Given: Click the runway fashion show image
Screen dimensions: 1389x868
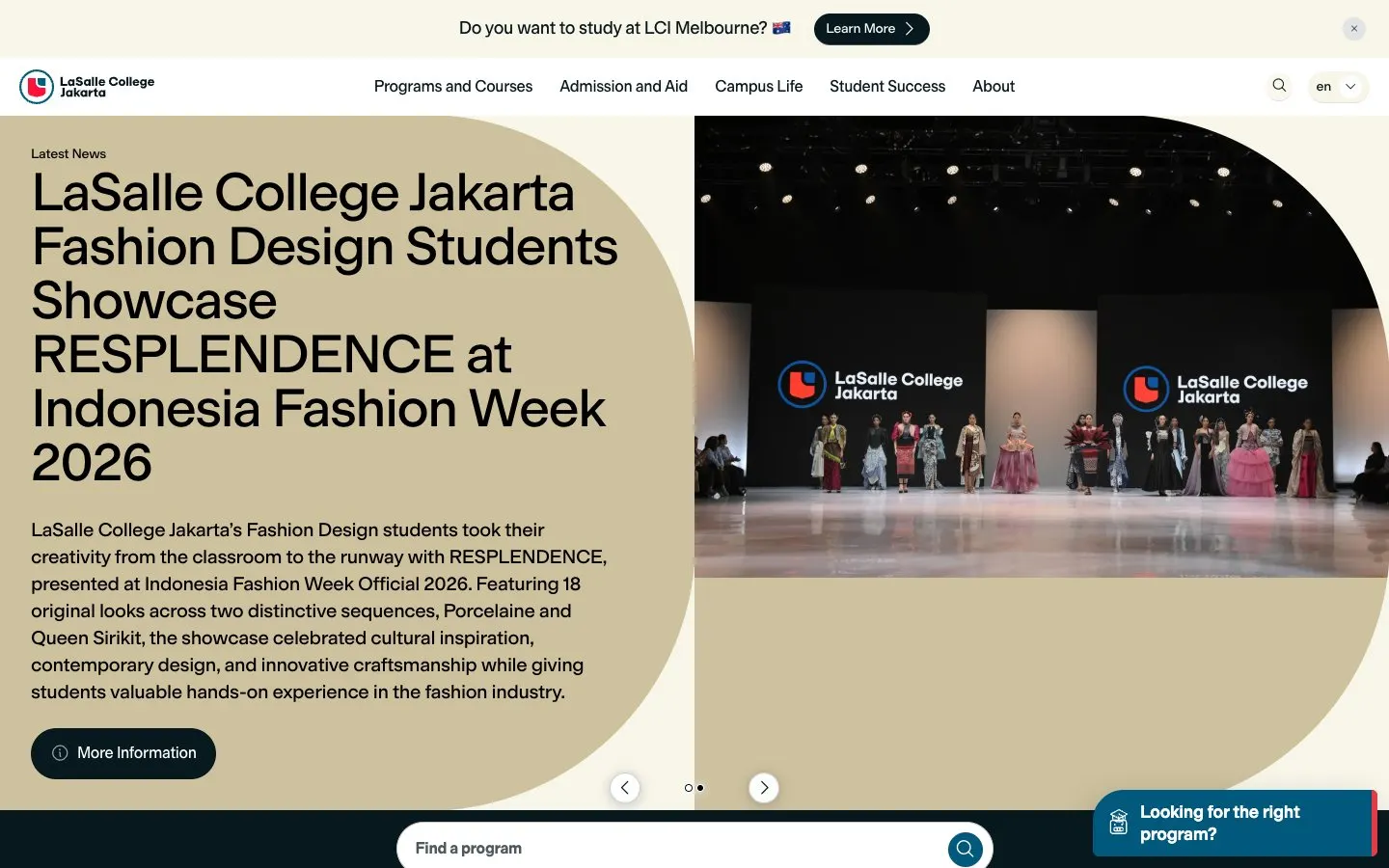Looking at the screenshot, I should (1042, 347).
